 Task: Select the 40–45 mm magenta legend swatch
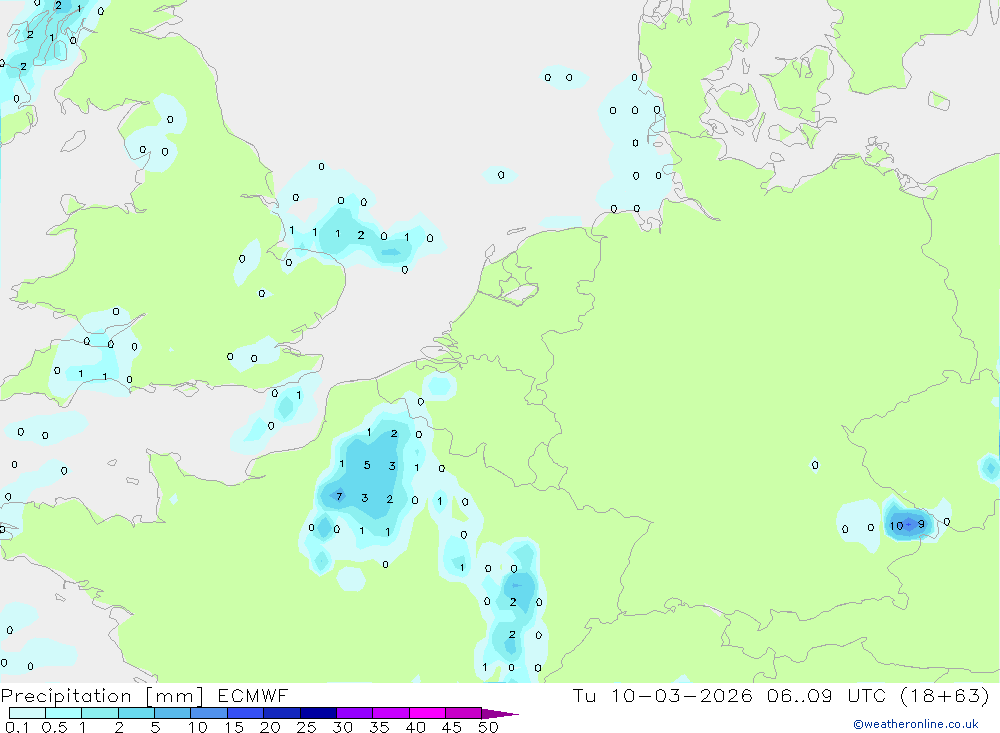(x=427, y=713)
